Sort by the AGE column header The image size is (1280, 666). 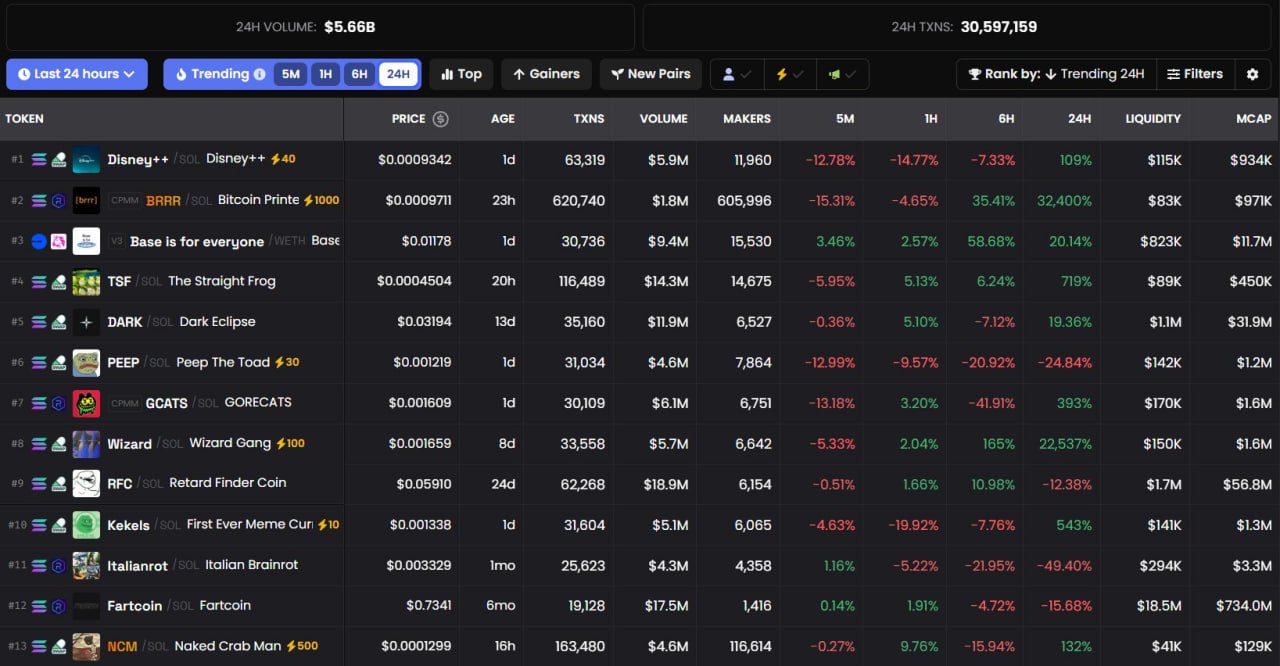[503, 119]
